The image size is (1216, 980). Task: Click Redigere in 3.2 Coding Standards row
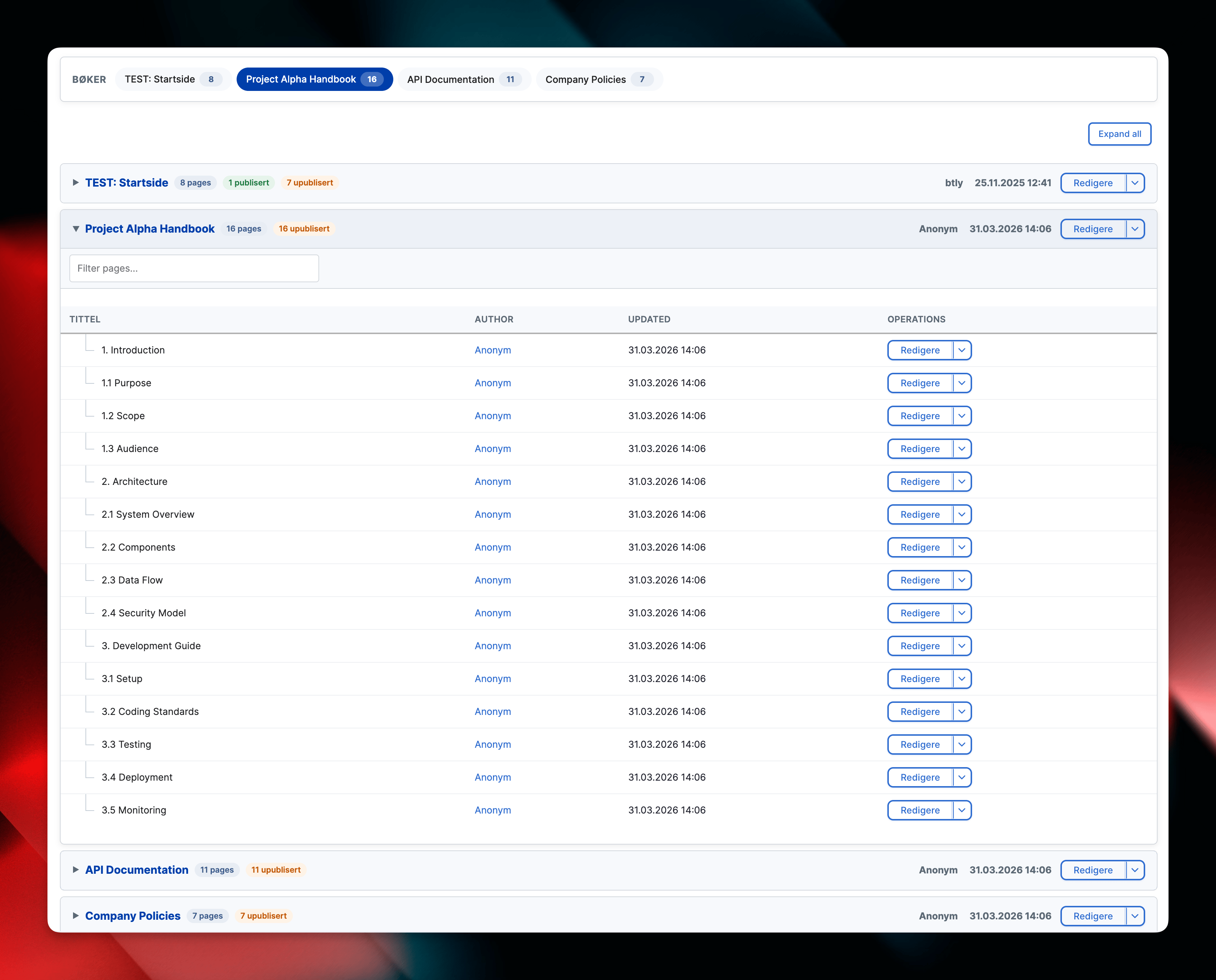tap(919, 711)
